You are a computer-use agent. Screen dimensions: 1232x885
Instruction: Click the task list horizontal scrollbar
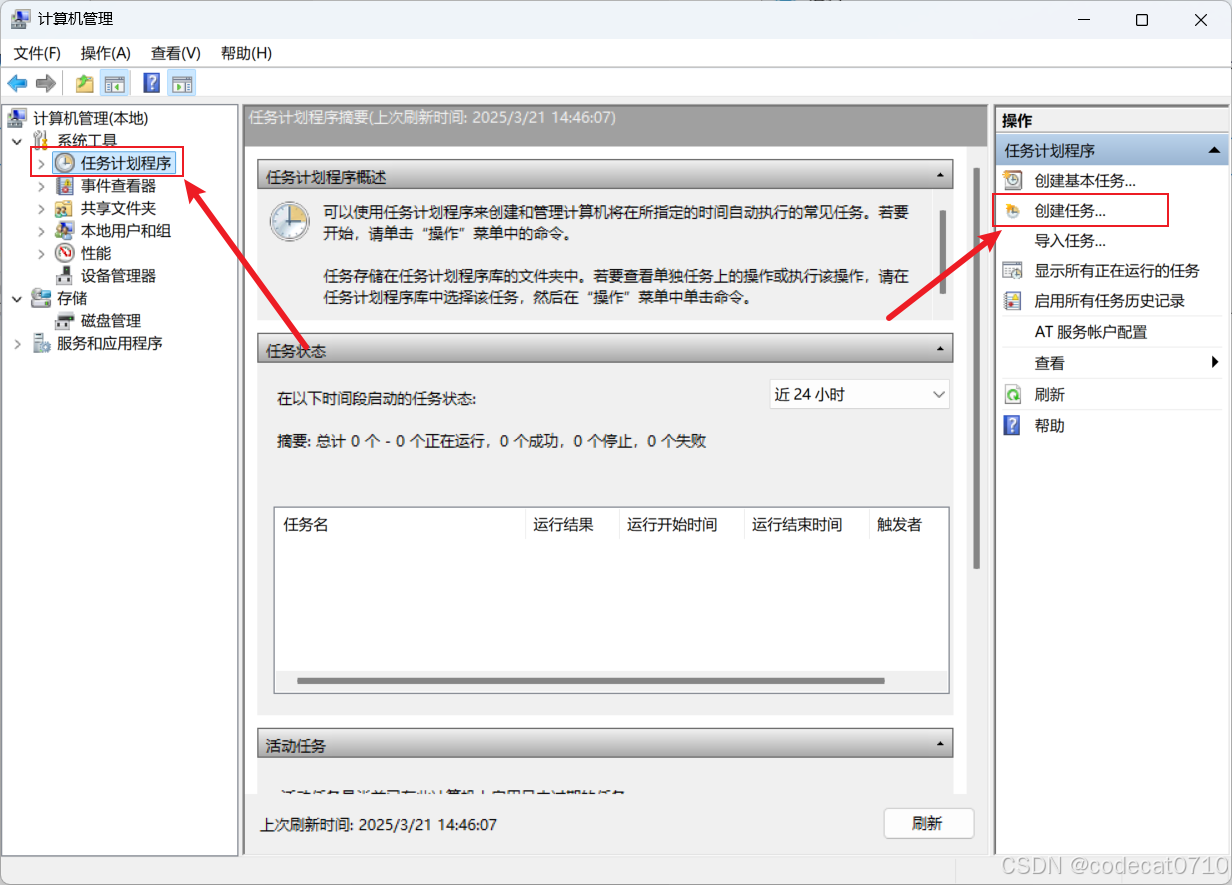click(x=591, y=681)
